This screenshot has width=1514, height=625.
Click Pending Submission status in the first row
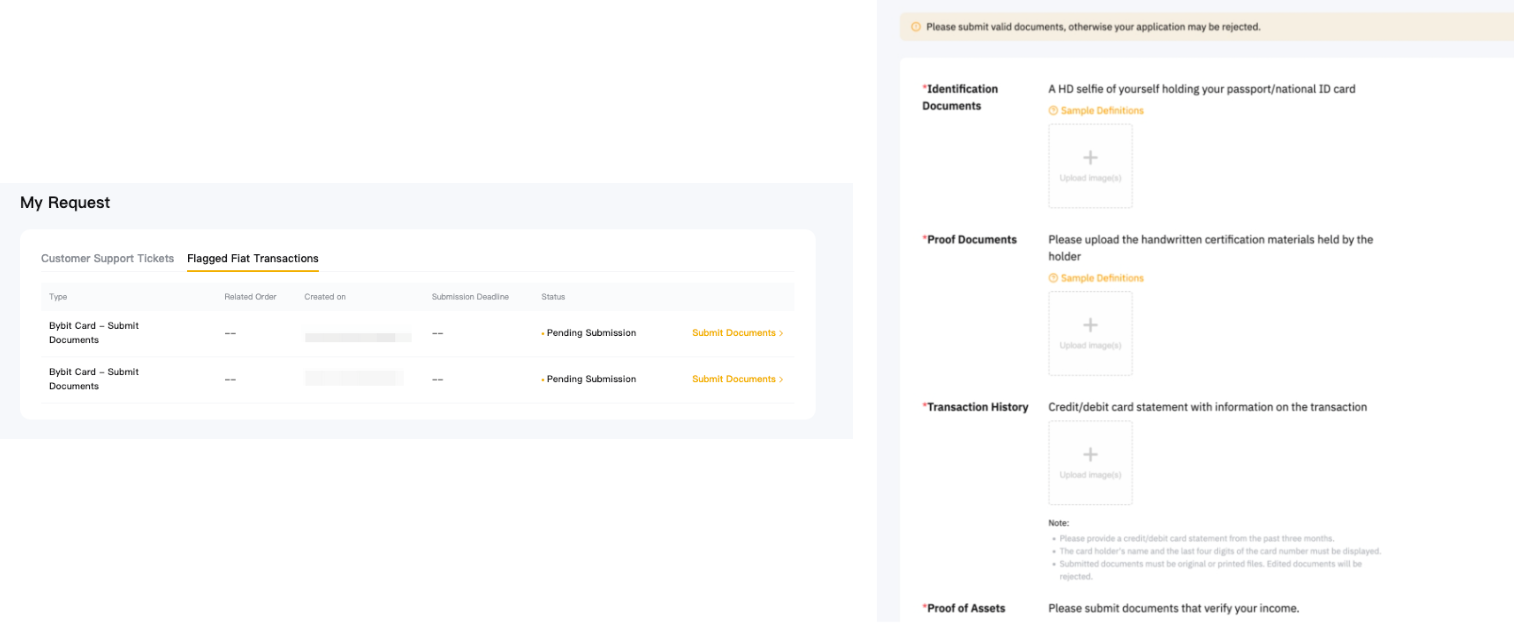(x=590, y=333)
